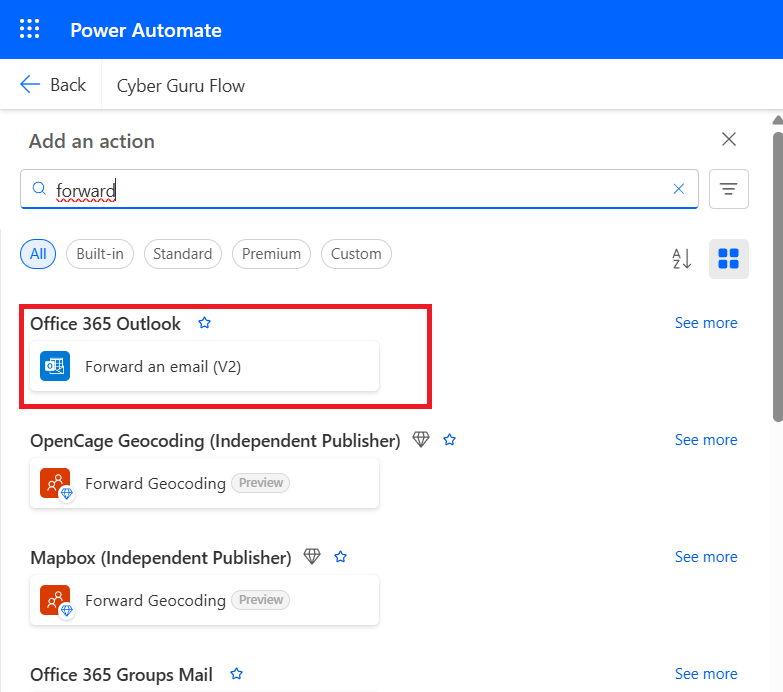The height and width of the screenshot is (692, 783).
Task: Select the Built-in filter pill
Action: (x=100, y=254)
